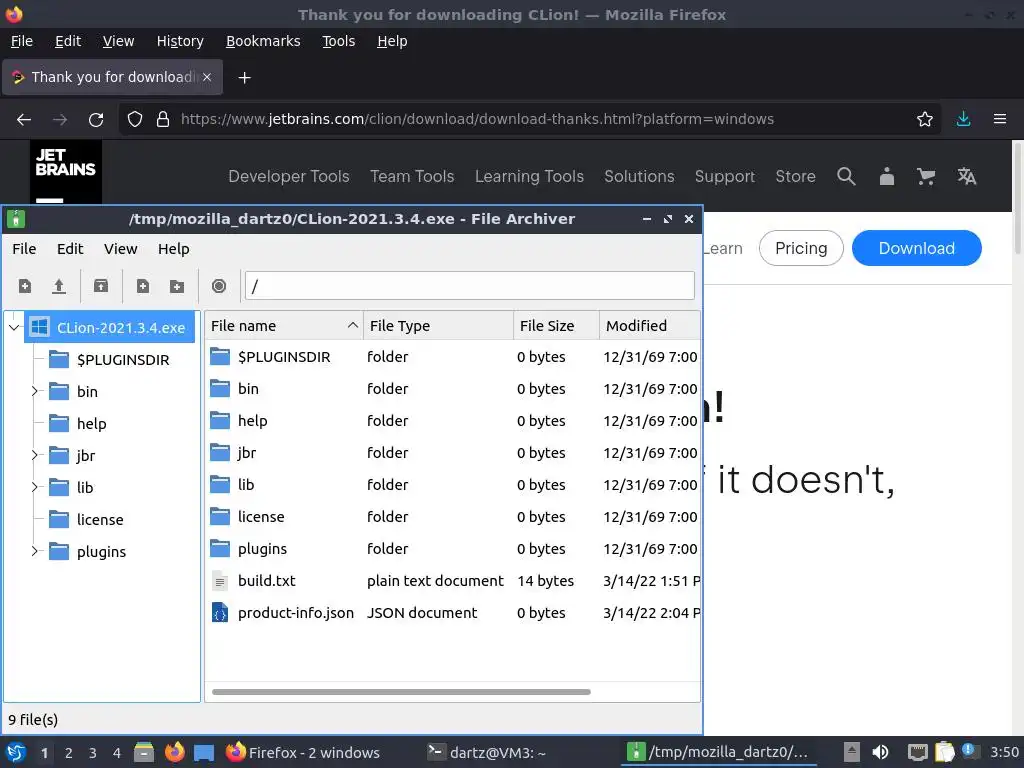Click the Firefox page vertical scrollbar
Screen dimensions: 1024x768
coord(1017,199)
